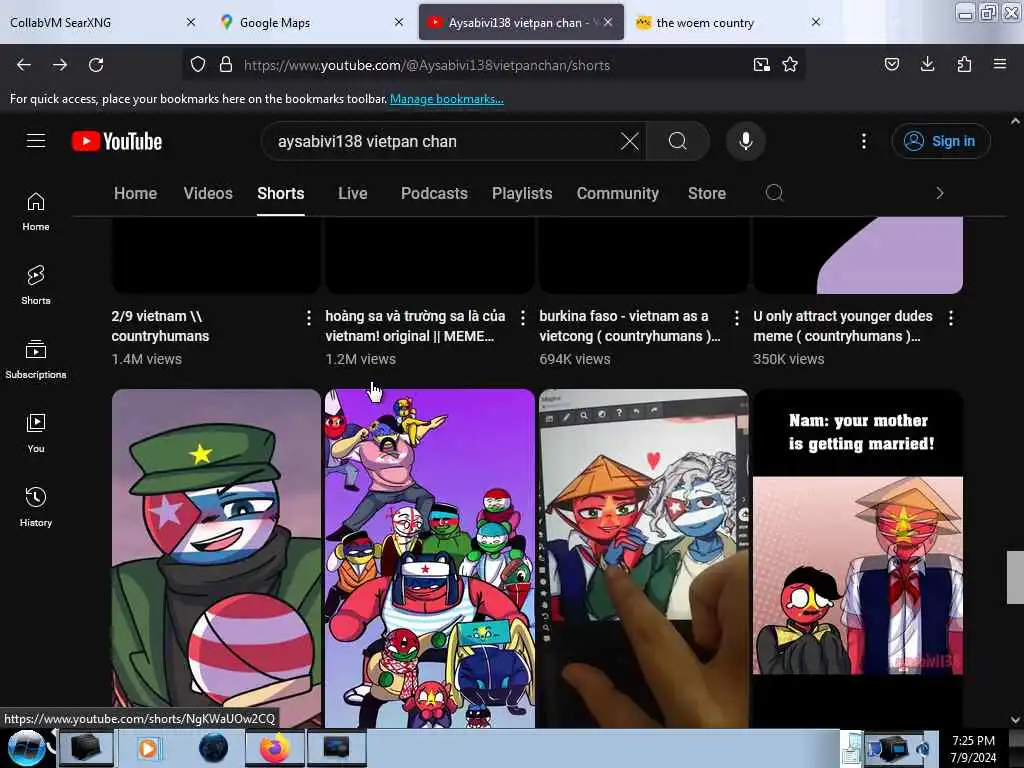Go to YouTube home via logo

tap(117, 141)
